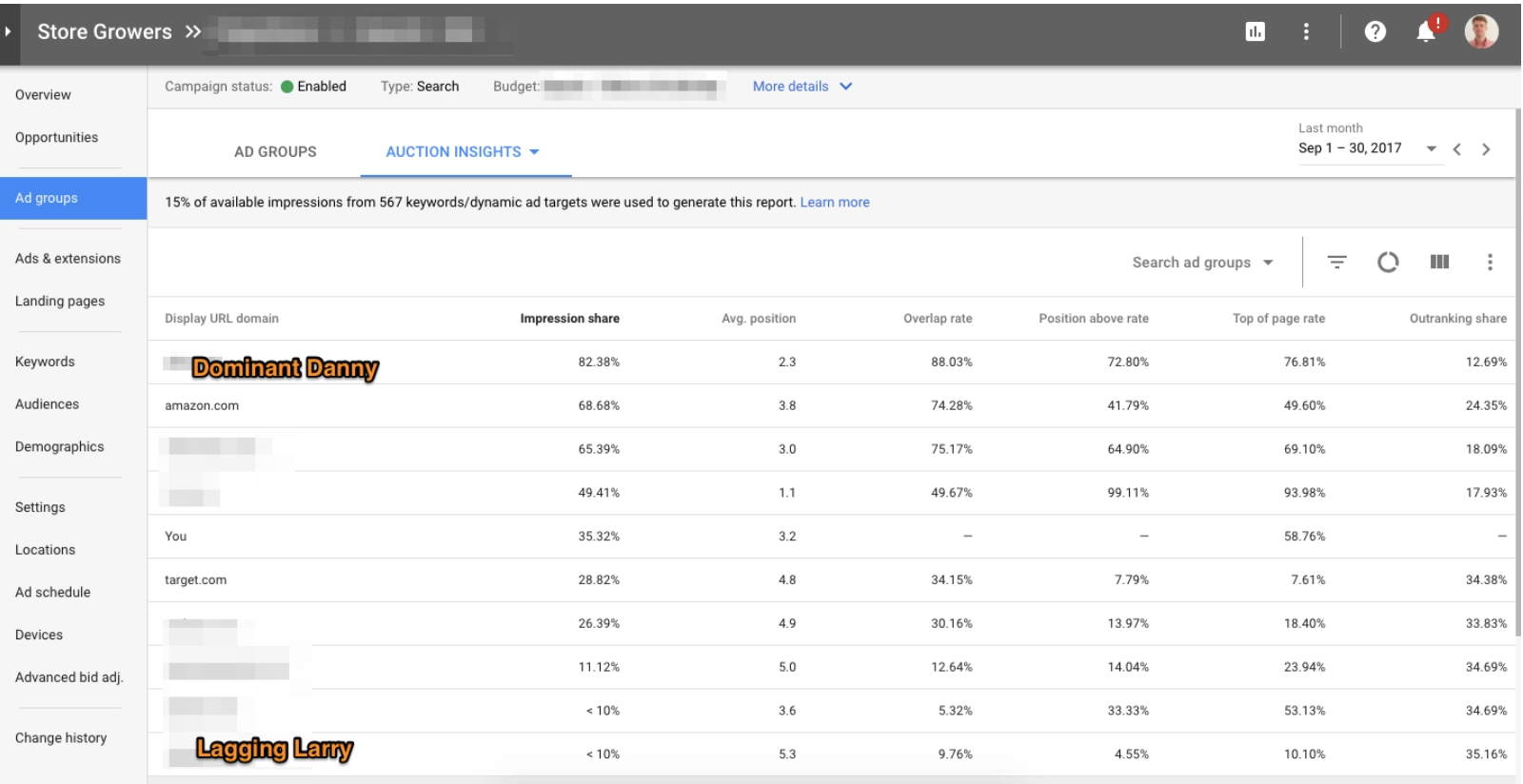Click the amazon.com row domain

click(202, 406)
